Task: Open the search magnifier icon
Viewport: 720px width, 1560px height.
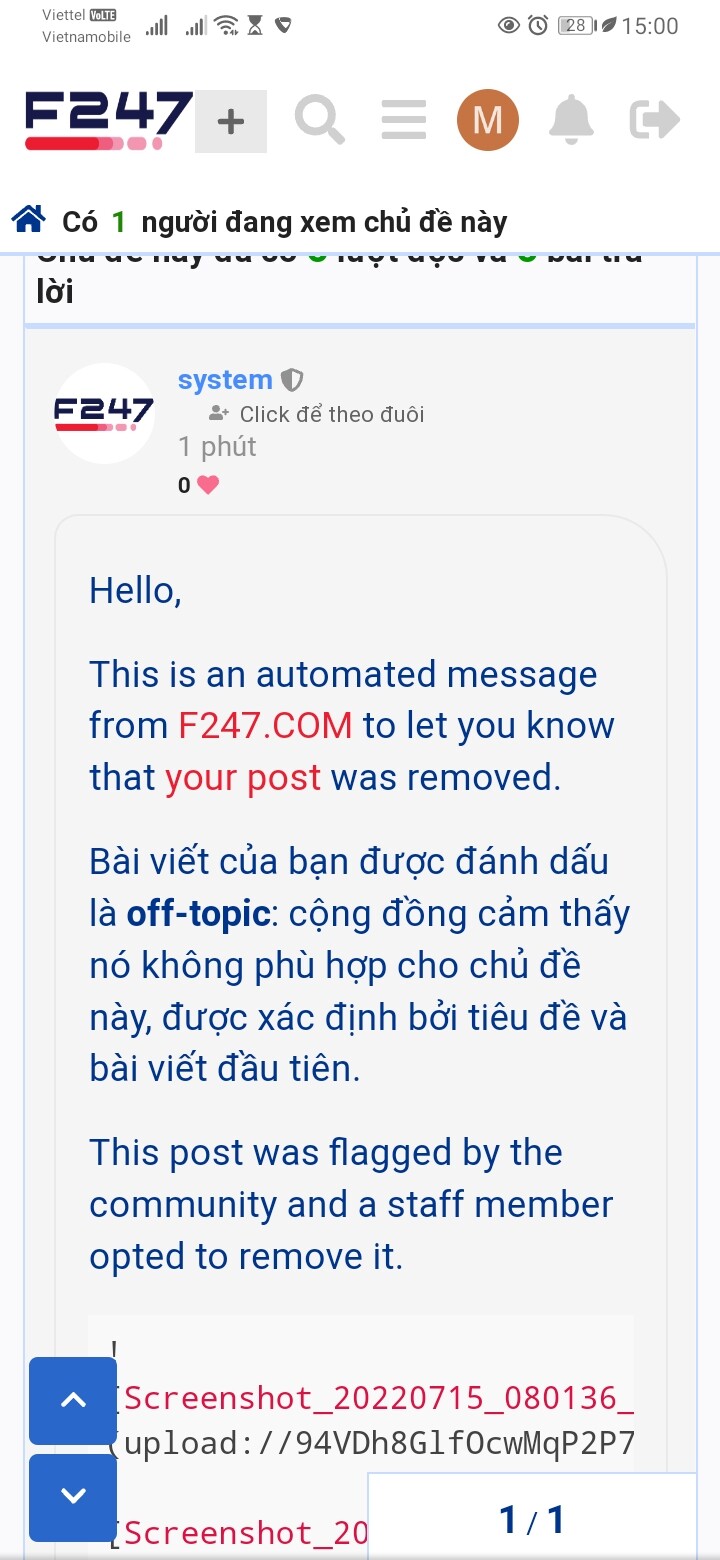Action: [x=320, y=121]
